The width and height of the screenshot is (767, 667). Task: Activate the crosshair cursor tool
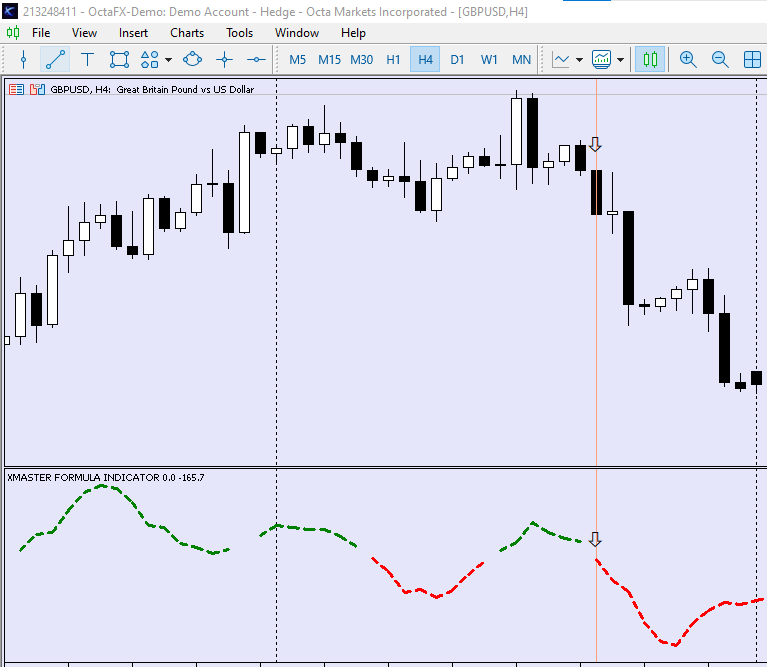(225, 60)
